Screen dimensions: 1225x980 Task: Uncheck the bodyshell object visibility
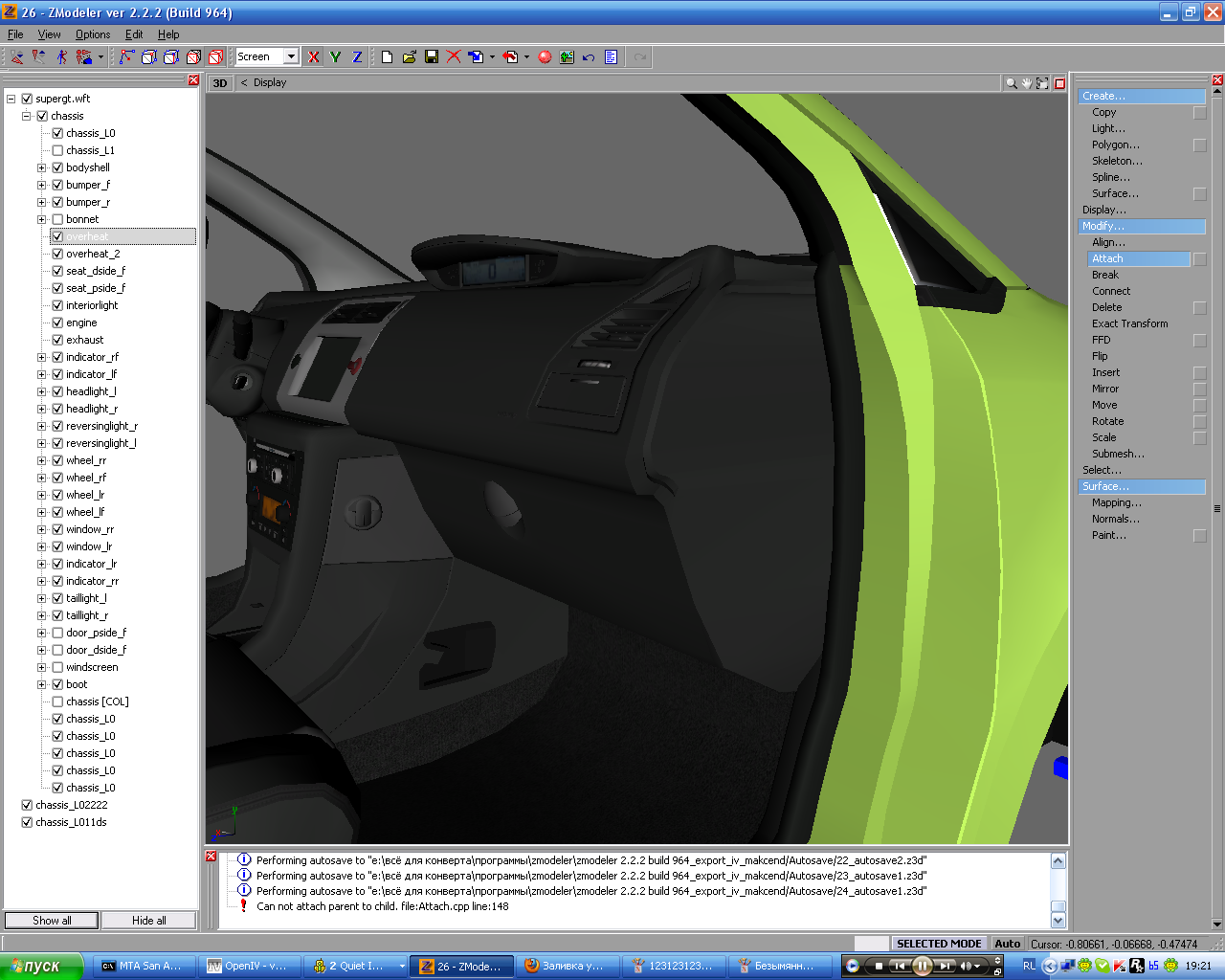(57, 167)
